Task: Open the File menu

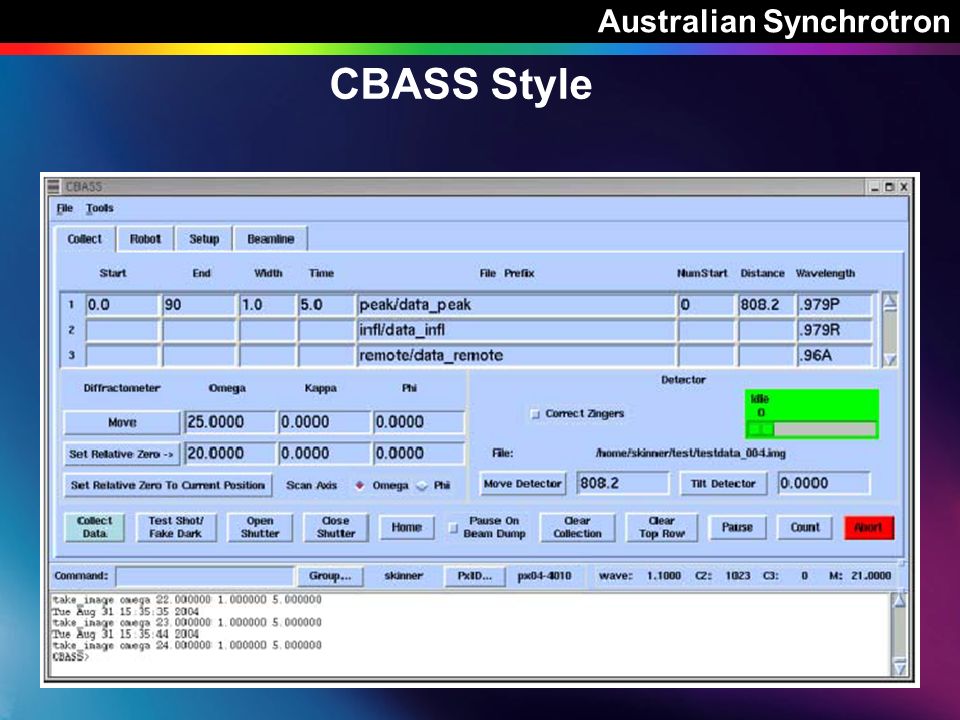Action: (64, 208)
